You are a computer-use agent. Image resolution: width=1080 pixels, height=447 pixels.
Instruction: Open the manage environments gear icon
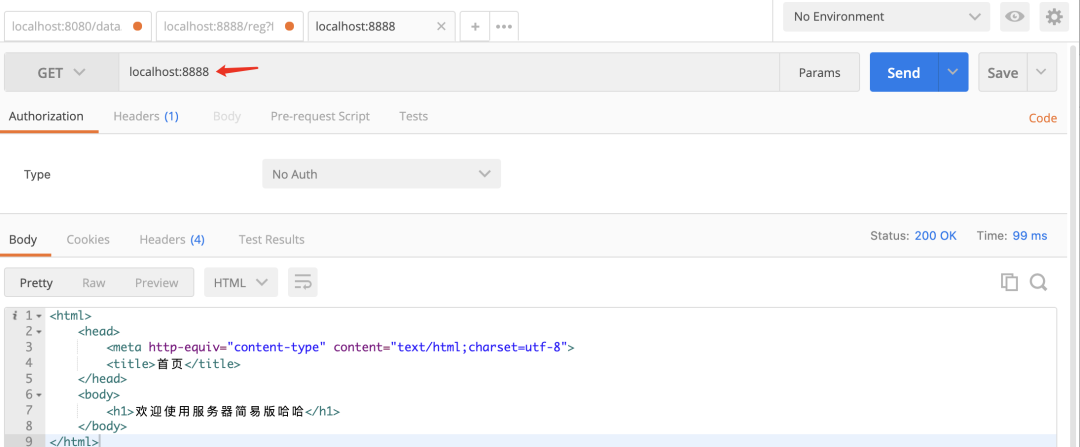(x=1054, y=17)
